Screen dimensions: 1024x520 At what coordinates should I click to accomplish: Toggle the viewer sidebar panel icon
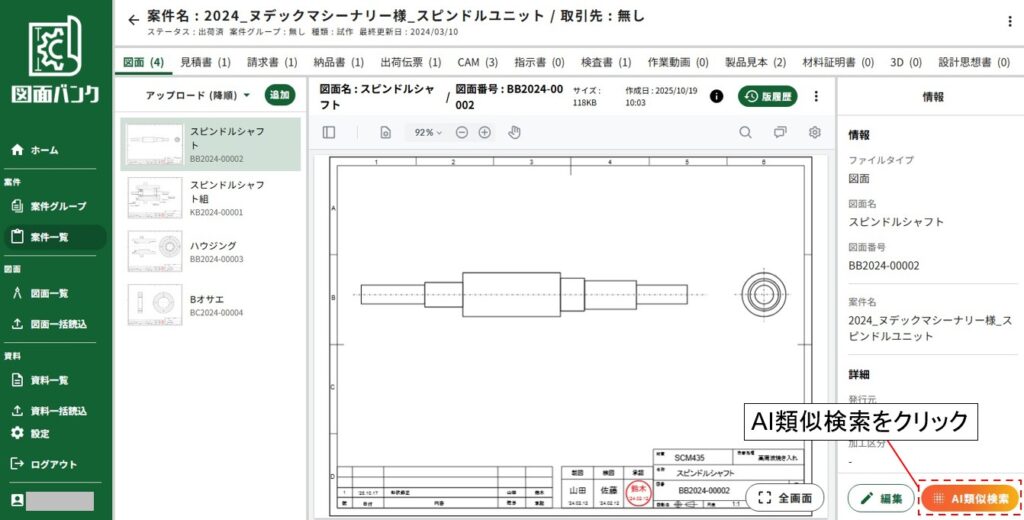[329, 132]
